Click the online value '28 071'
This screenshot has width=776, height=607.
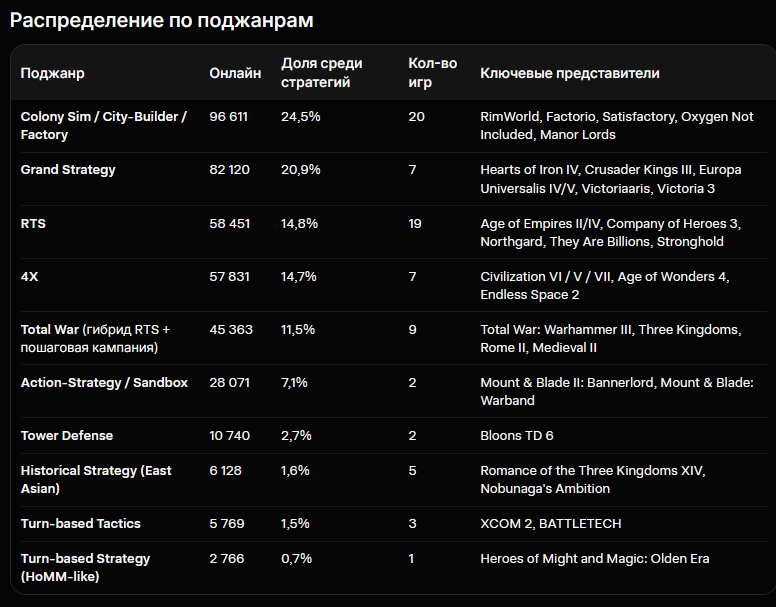point(229,382)
